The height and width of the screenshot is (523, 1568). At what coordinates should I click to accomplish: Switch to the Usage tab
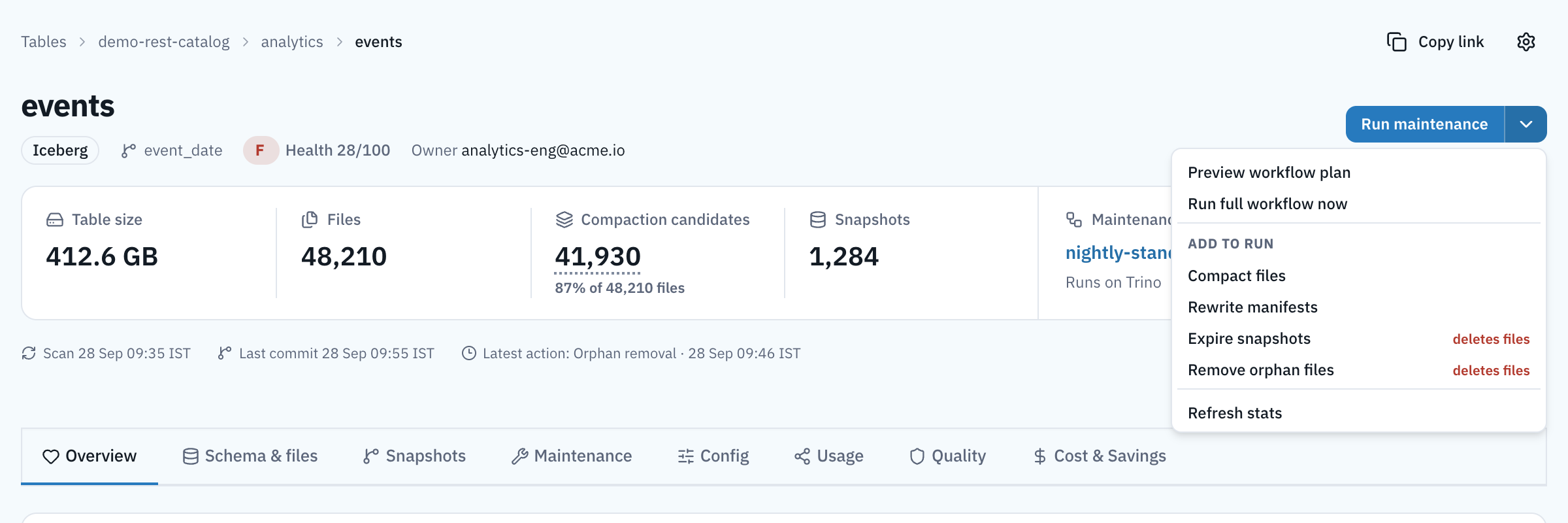click(x=829, y=456)
